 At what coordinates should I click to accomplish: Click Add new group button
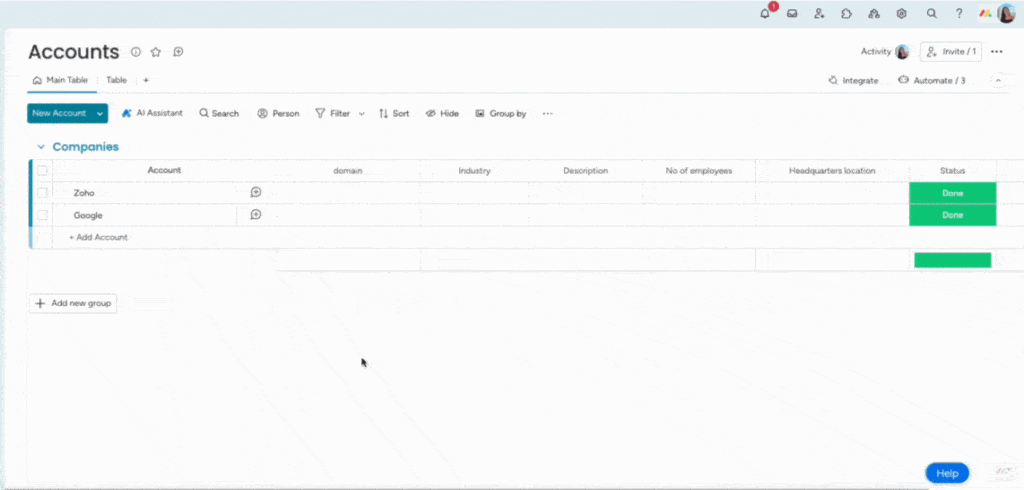pyautogui.click(x=73, y=303)
